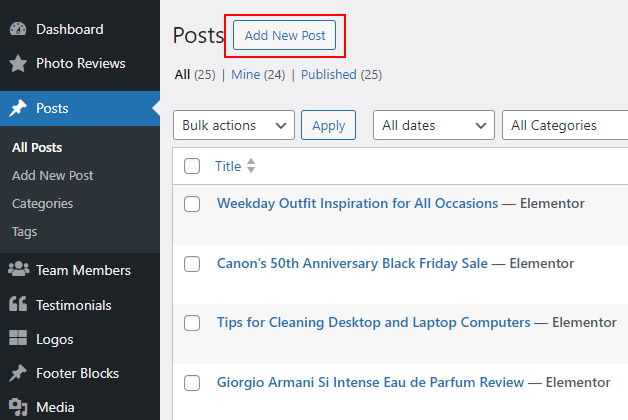Screen dimensions: 628x420
Task: Select All Posts submenu item
Action: (37, 147)
